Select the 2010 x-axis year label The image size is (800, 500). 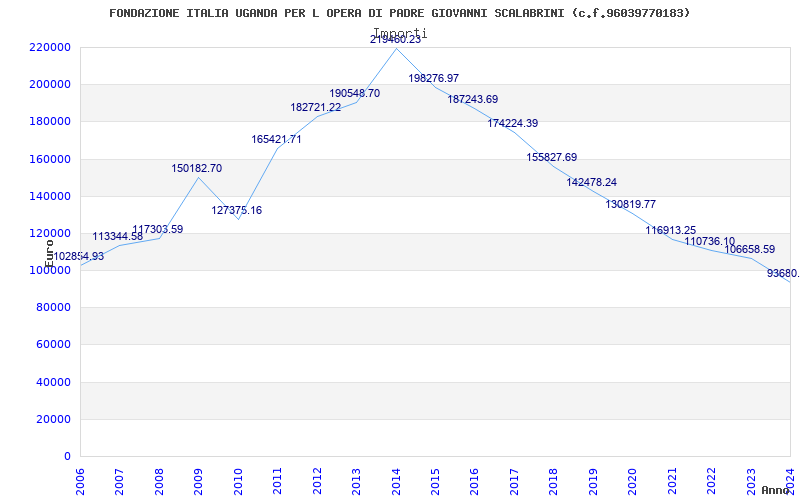point(238,481)
